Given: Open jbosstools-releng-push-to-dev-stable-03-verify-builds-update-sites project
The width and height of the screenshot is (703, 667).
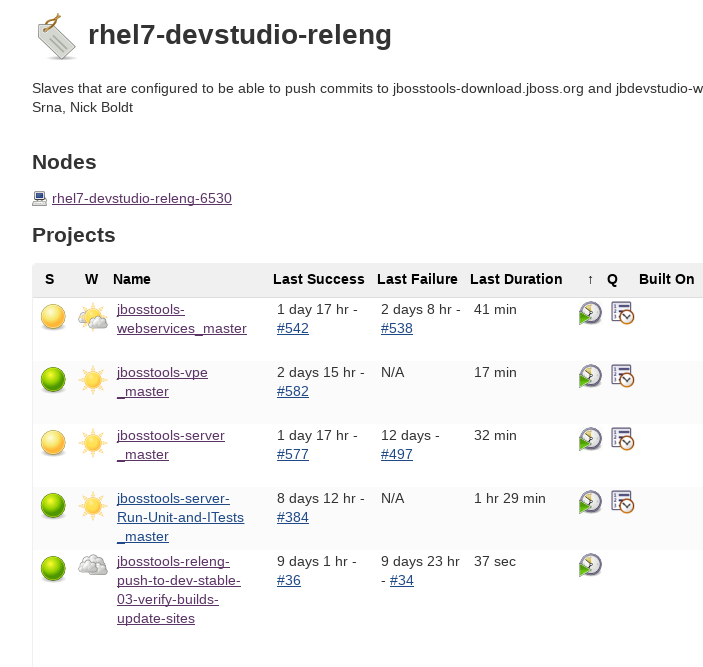Looking at the screenshot, I should coord(178,590).
